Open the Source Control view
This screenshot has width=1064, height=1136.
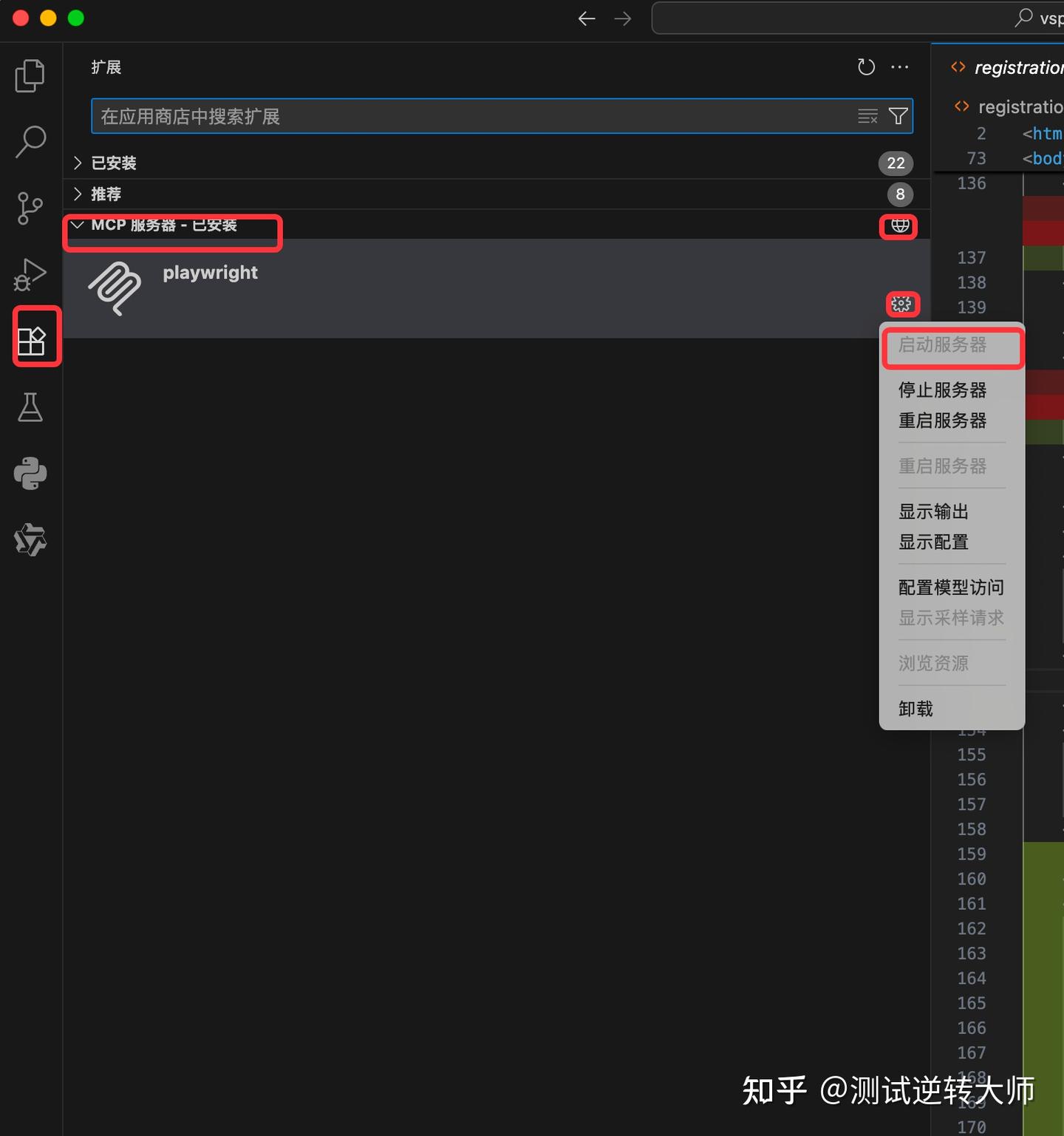[30, 208]
